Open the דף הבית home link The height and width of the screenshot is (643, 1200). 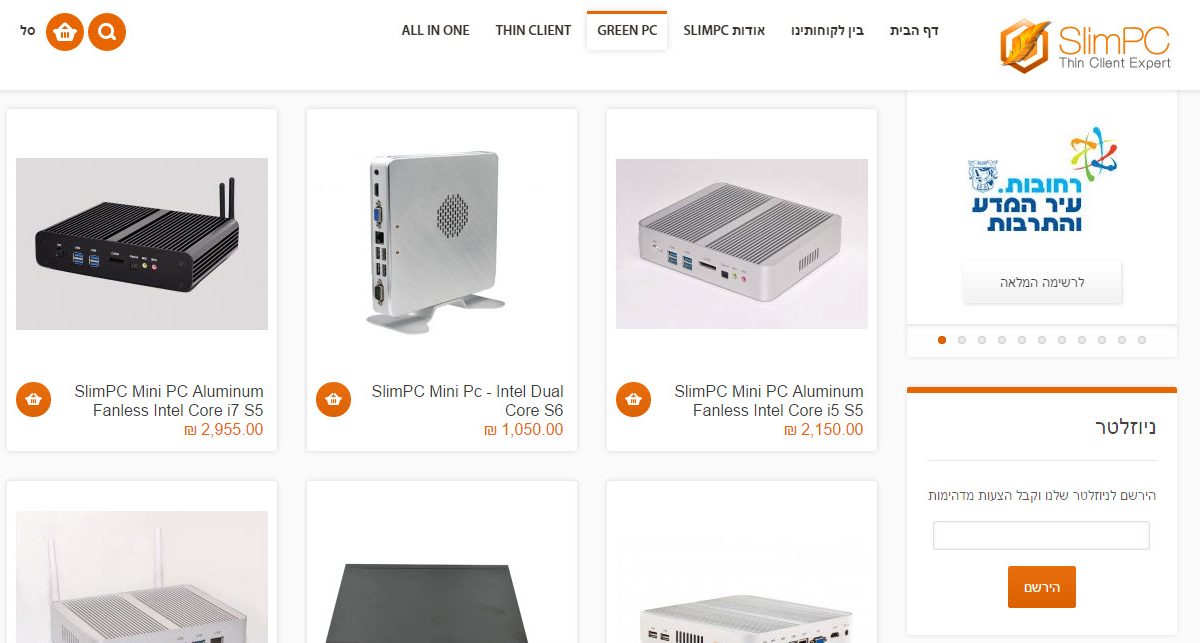(x=914, y=30)
